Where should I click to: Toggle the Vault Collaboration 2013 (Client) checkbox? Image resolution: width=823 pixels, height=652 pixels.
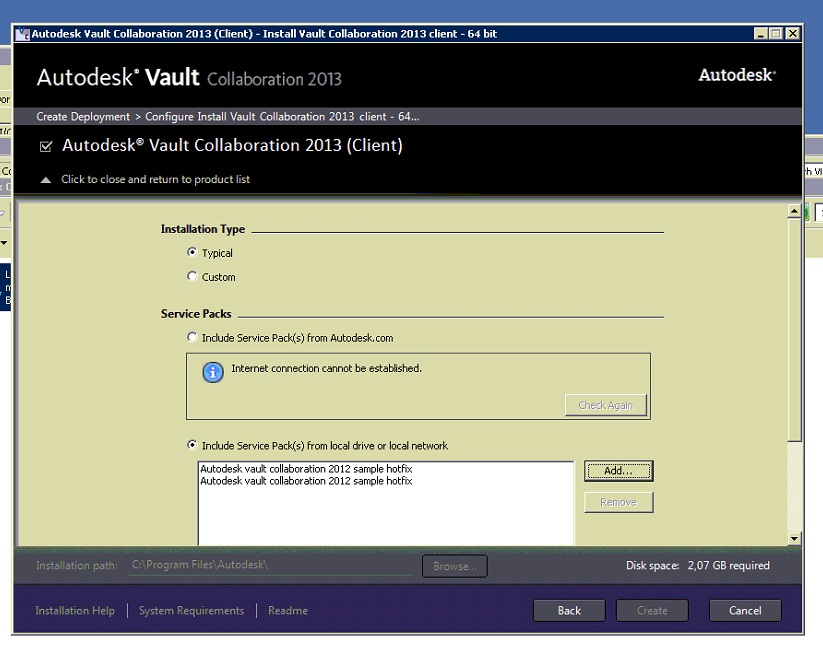point(46,146)
